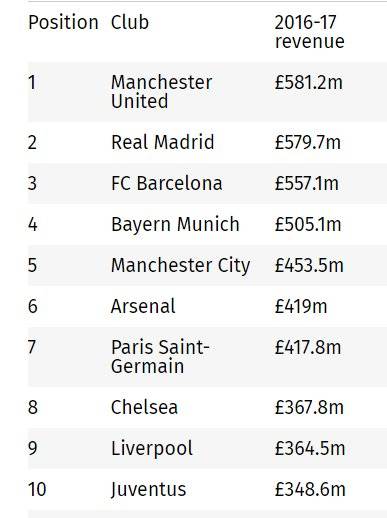
Task: Click the £453.5m revenue cell
Action: 309,265
